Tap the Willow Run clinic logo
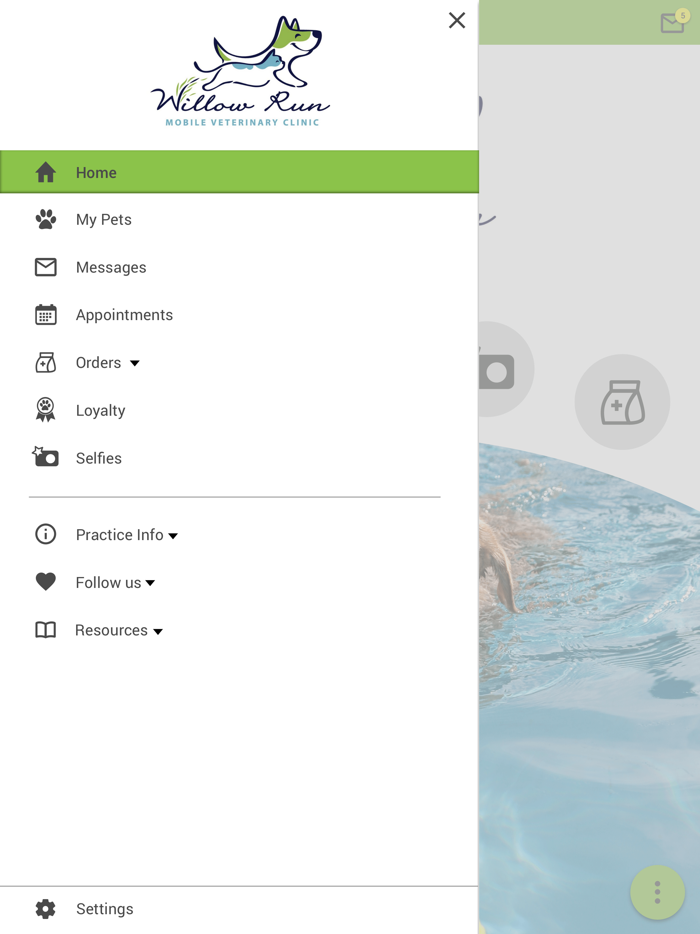Screen dimensions: 700x934 tap(240, 71)
